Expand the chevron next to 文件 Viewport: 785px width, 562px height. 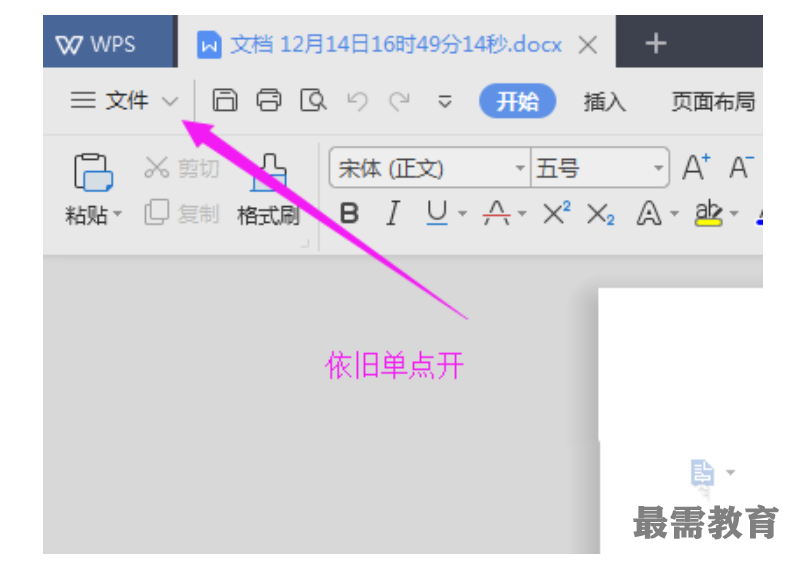coord(170,102)
